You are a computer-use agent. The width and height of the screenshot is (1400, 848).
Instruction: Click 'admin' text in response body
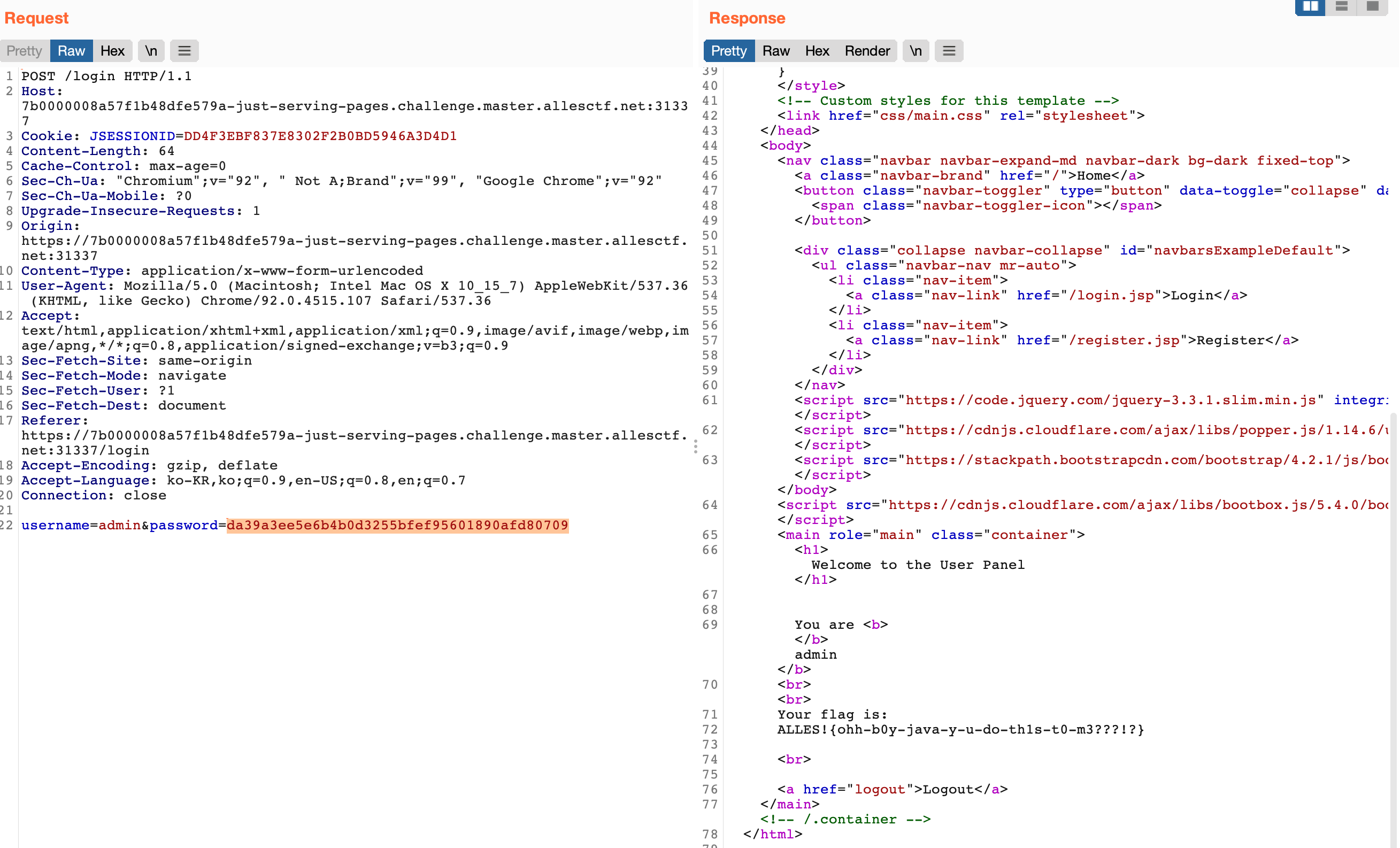[x=816, y=654]
